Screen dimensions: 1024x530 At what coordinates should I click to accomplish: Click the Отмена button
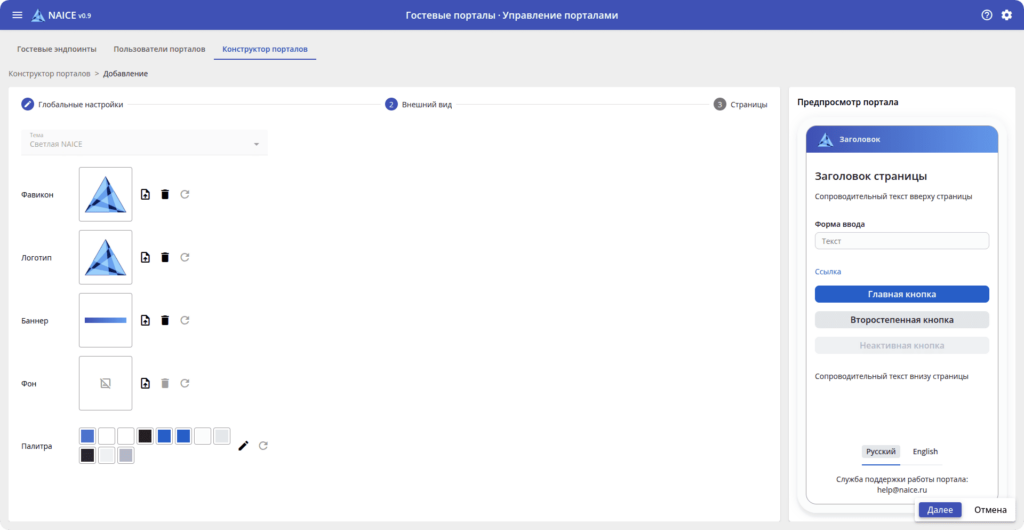tap(990, 510)
